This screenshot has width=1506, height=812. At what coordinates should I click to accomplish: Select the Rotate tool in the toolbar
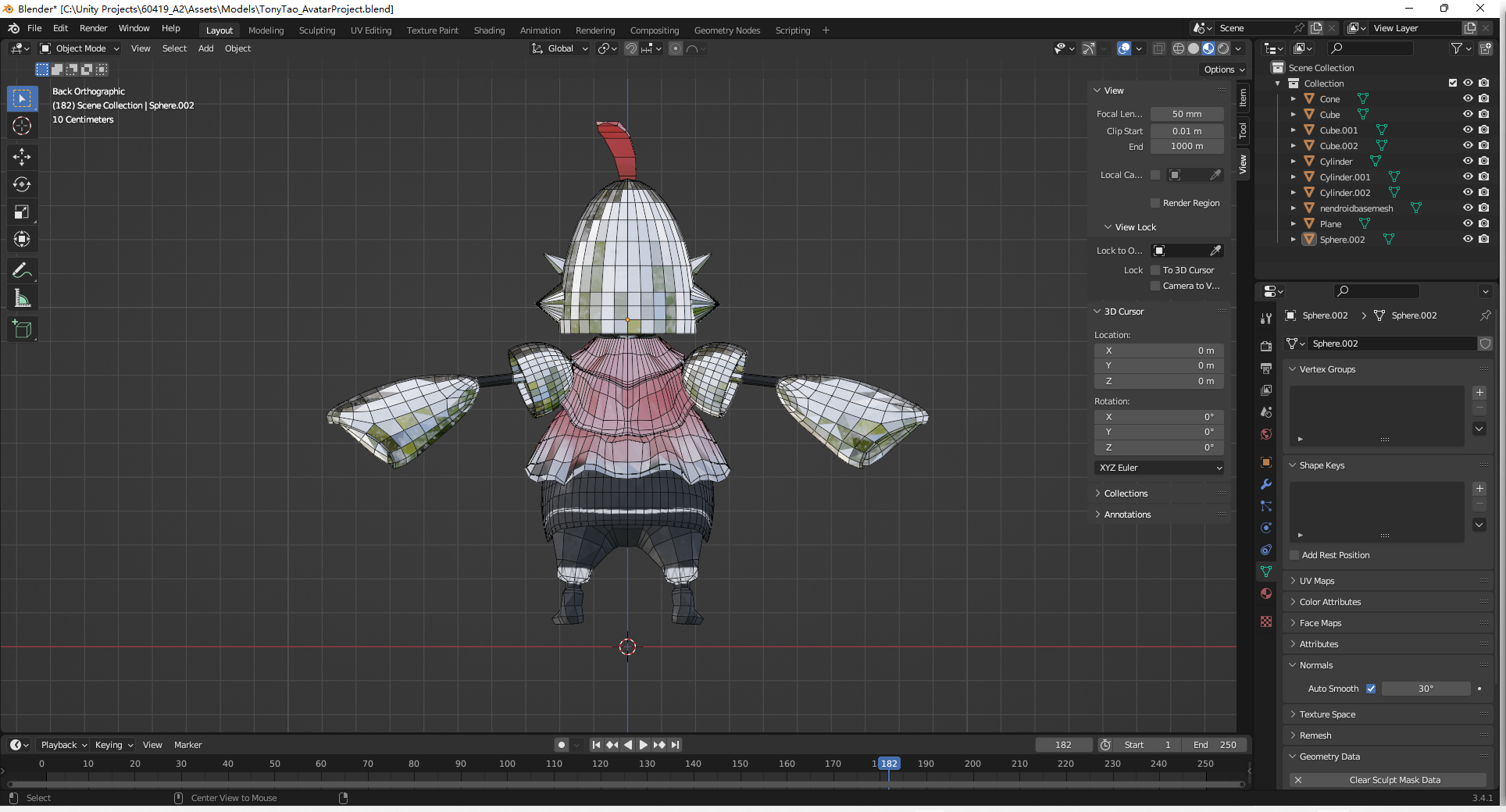click(x=22, y=185)
